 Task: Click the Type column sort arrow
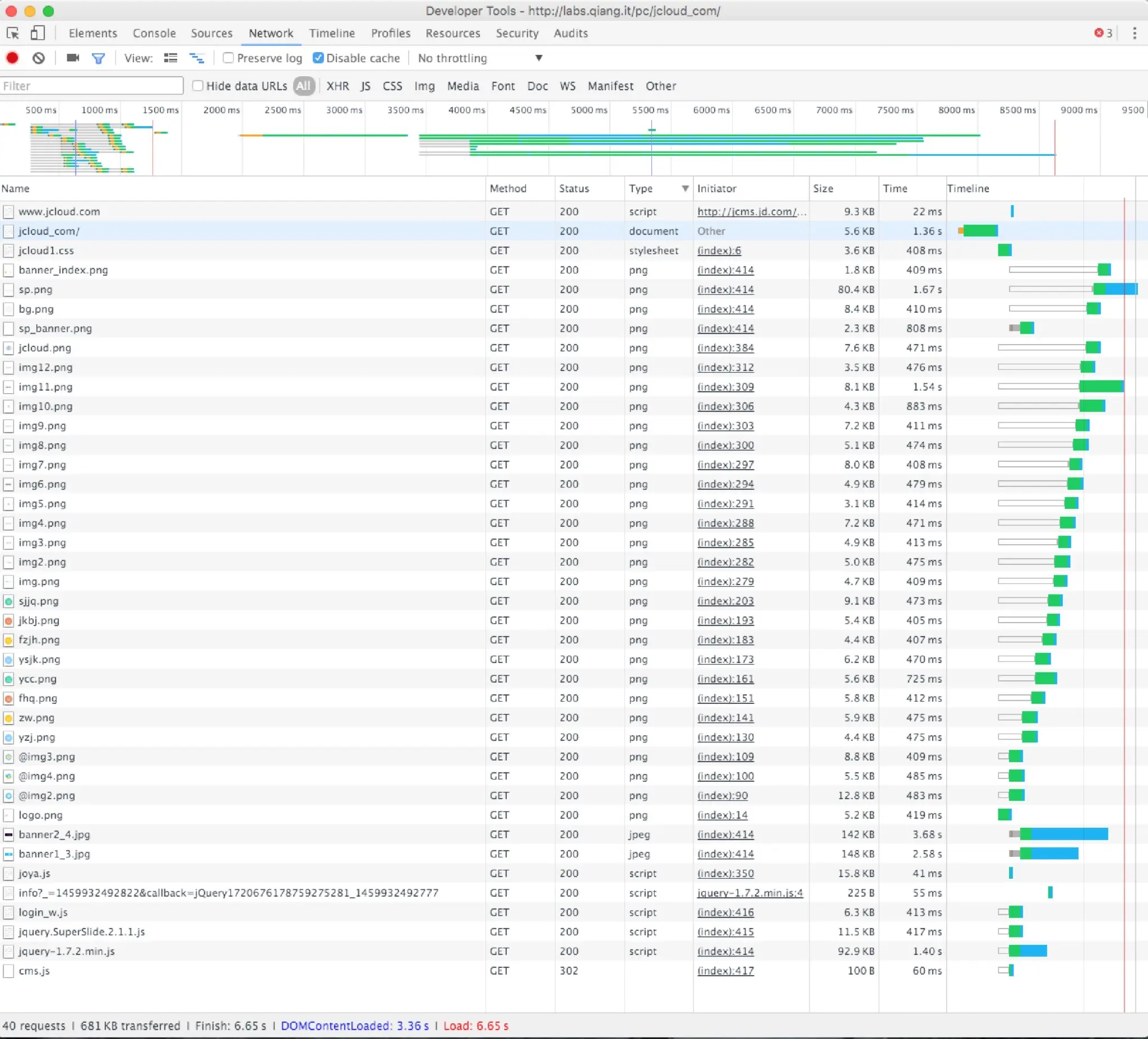pos(685,188)
